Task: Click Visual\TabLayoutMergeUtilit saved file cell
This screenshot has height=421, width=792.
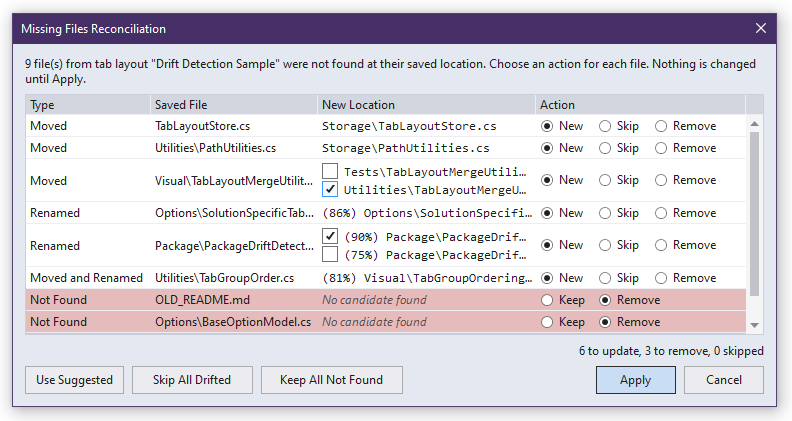Action: coord(234,180)
